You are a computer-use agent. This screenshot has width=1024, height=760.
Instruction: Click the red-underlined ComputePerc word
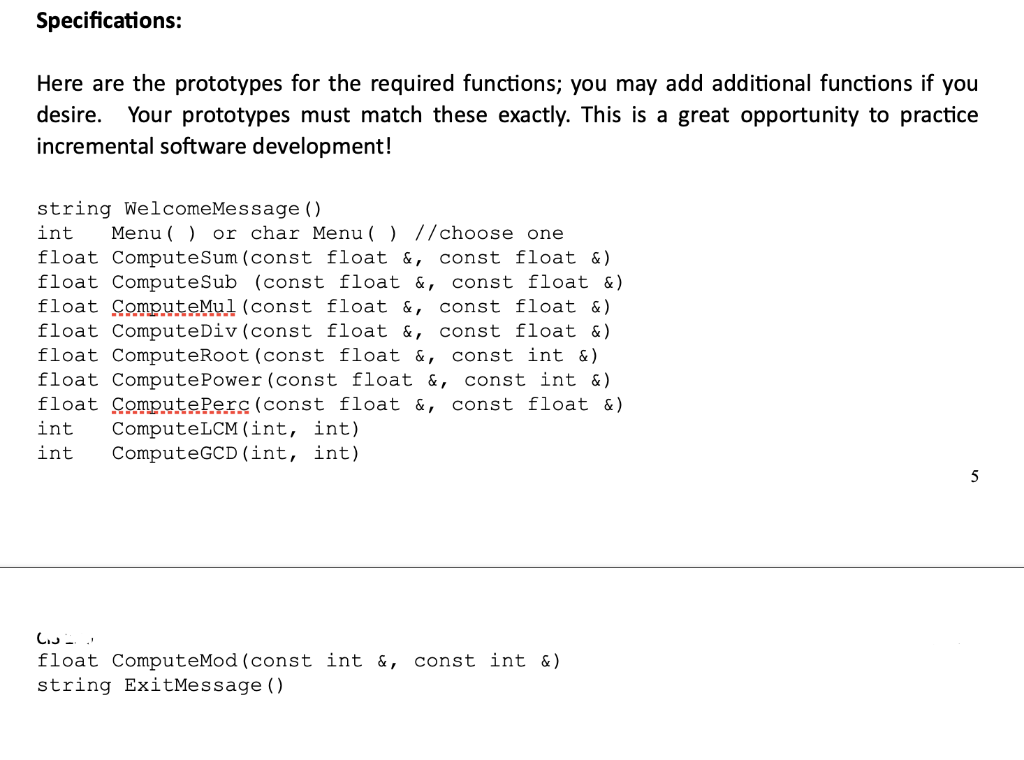(180, 404)
